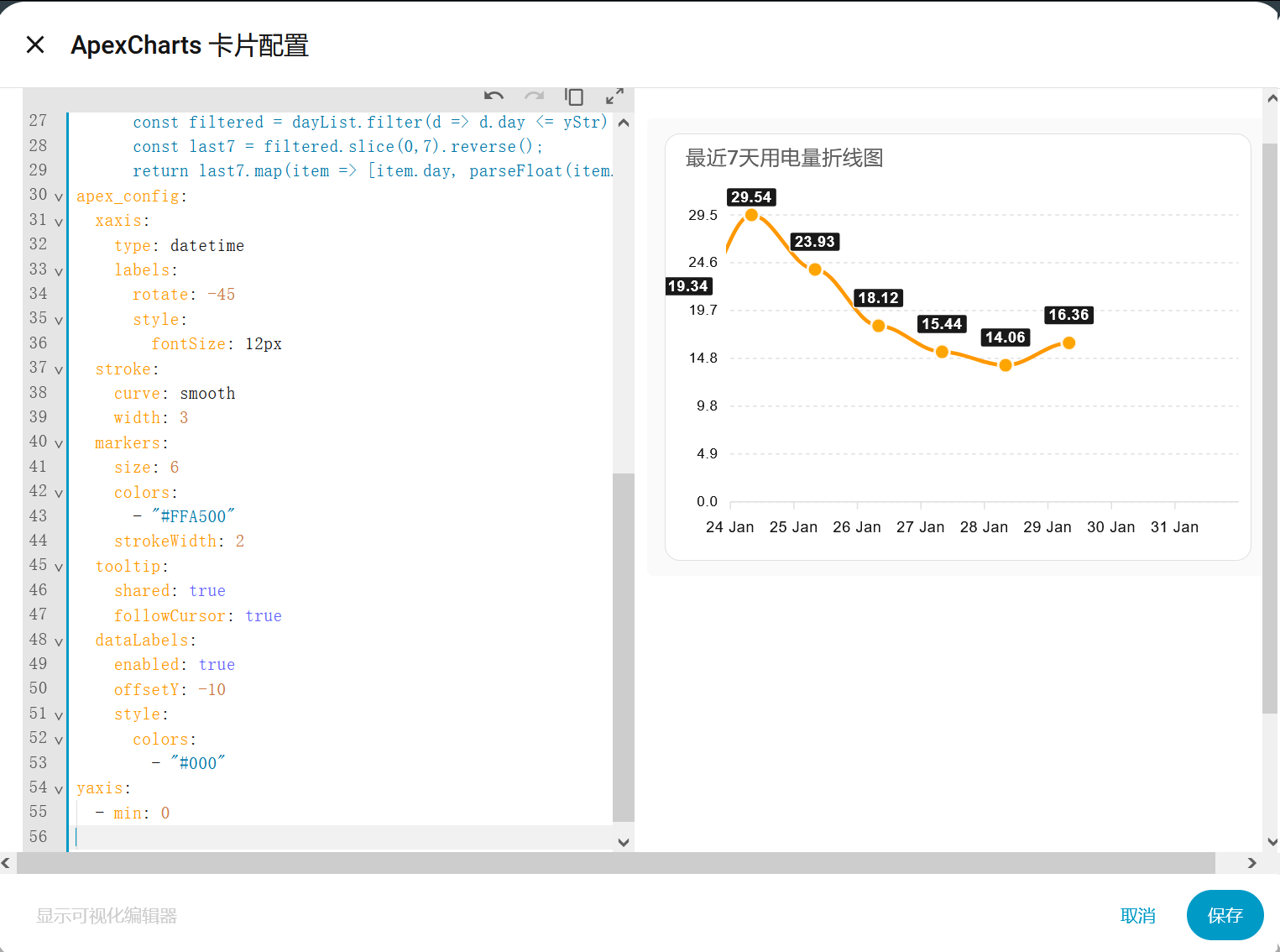Select the 16.36 data label on the chart
The height and width of the screenshot is (952, 1280).
coord(1068,316)
